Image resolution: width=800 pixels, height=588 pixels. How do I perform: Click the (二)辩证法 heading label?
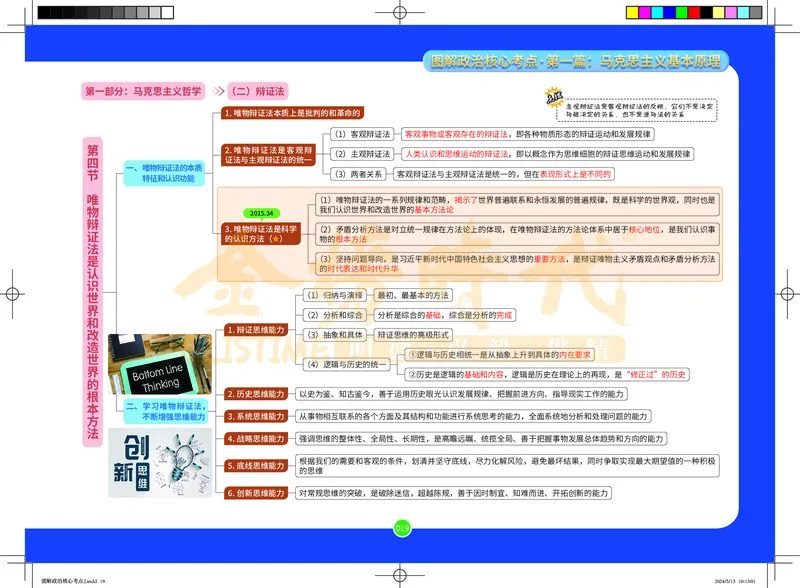[258, 90]
